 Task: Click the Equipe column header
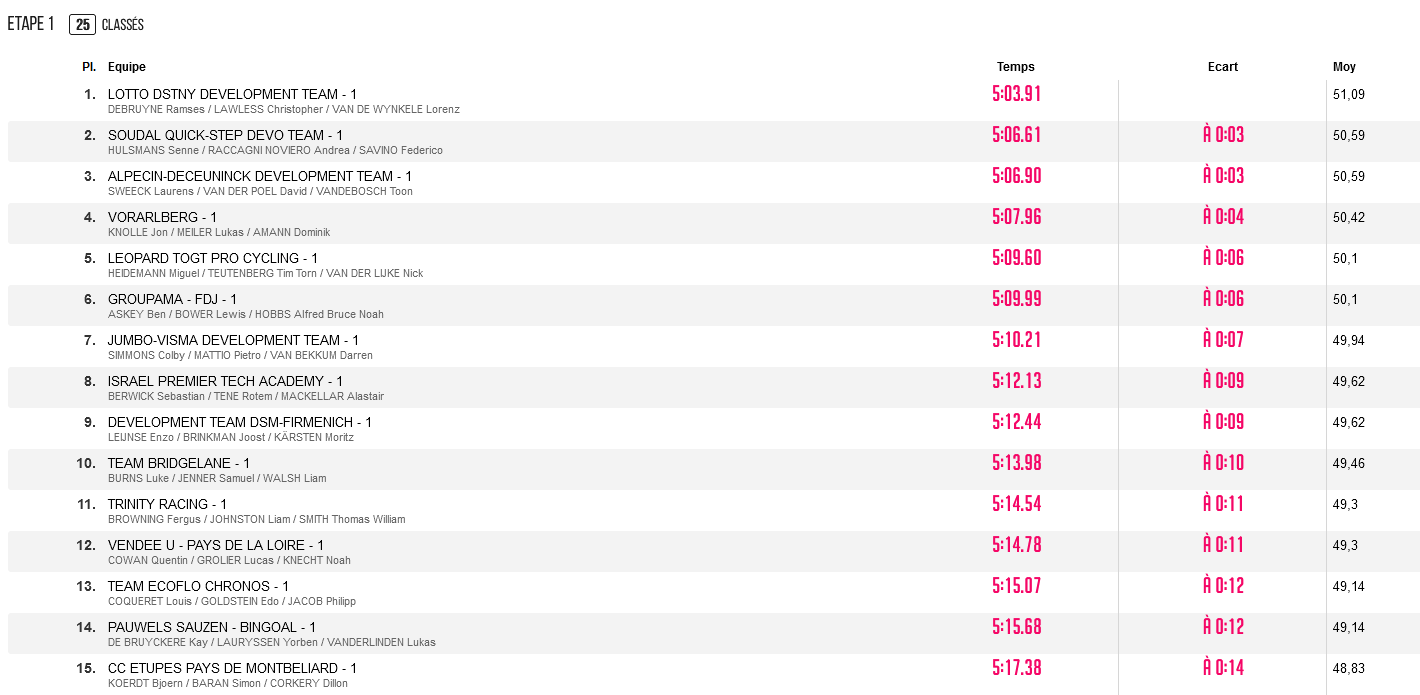(127, 67)
